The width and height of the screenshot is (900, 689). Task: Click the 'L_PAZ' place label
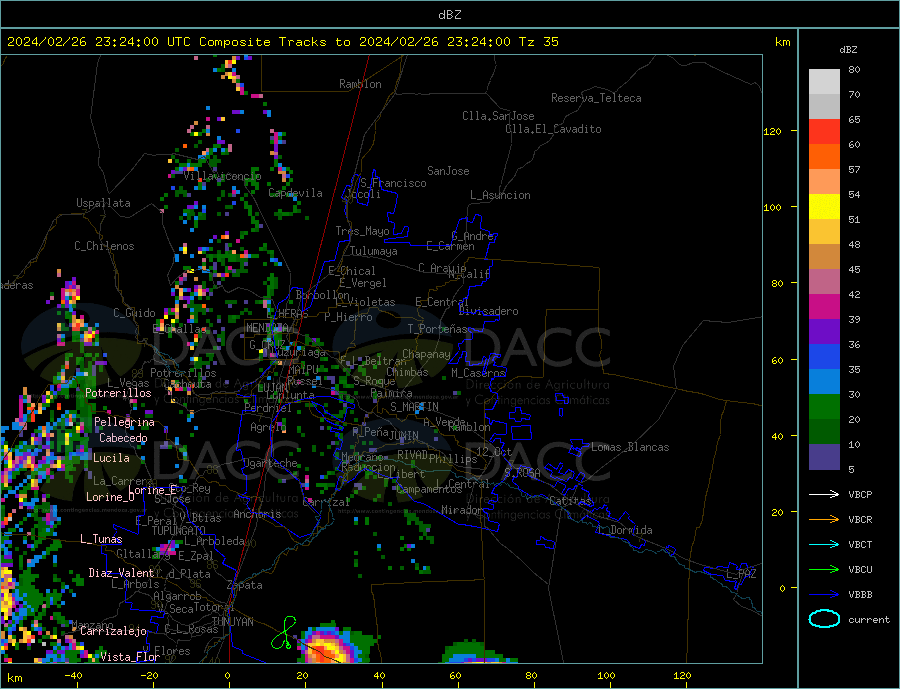click(741, 574)
